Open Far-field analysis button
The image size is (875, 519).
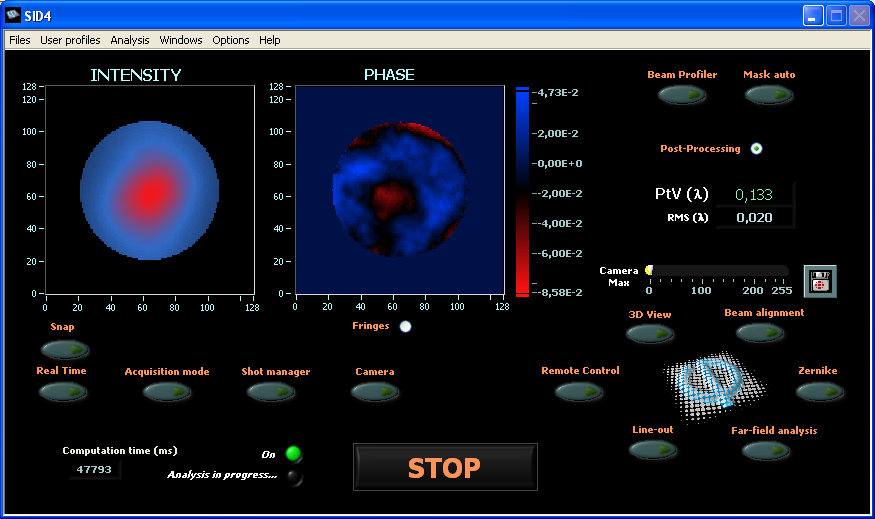766,450
